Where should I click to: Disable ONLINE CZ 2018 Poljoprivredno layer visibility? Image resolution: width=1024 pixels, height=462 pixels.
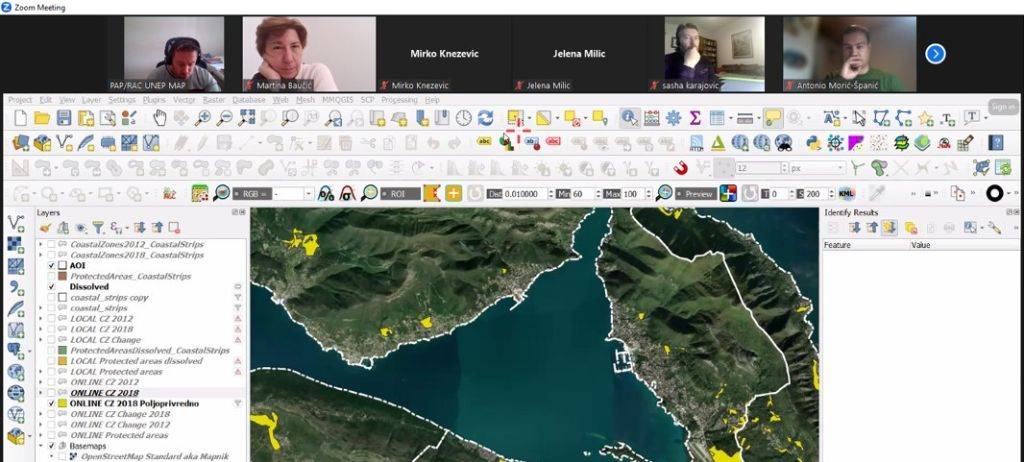pos(51,403)
